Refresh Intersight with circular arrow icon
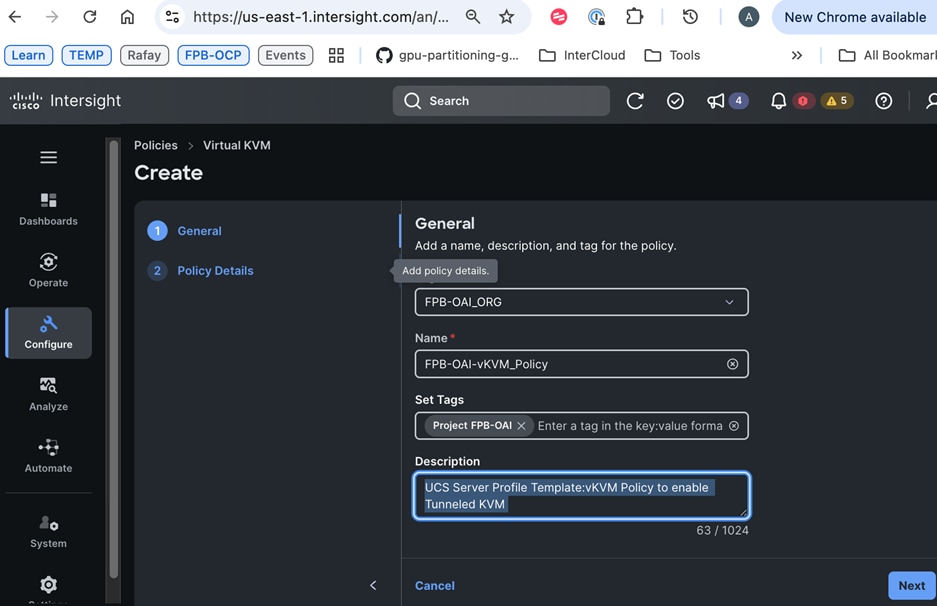Viewport: 937px width, 606px height. click(x=635, y=101)
